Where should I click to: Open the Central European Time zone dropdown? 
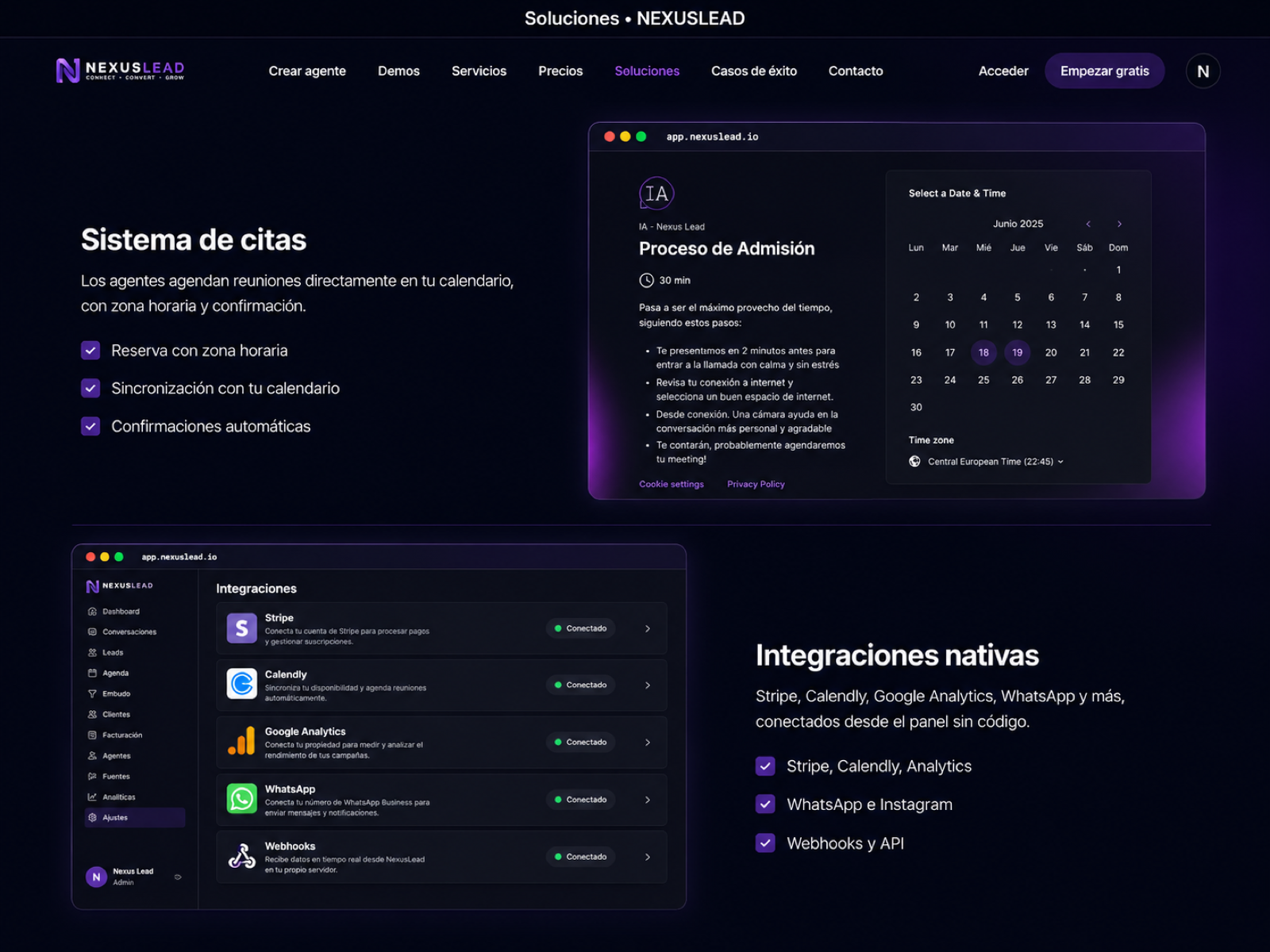point(995,462)
